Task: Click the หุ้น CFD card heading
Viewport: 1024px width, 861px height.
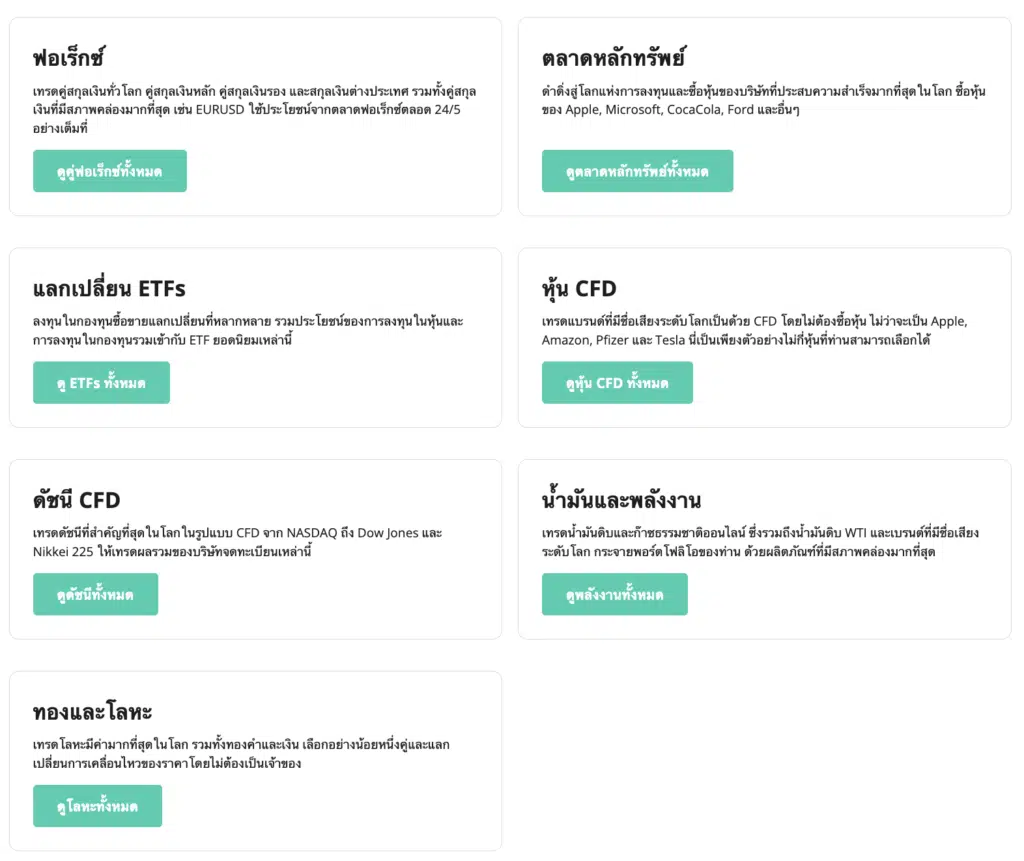Action: tap(579, 288)
